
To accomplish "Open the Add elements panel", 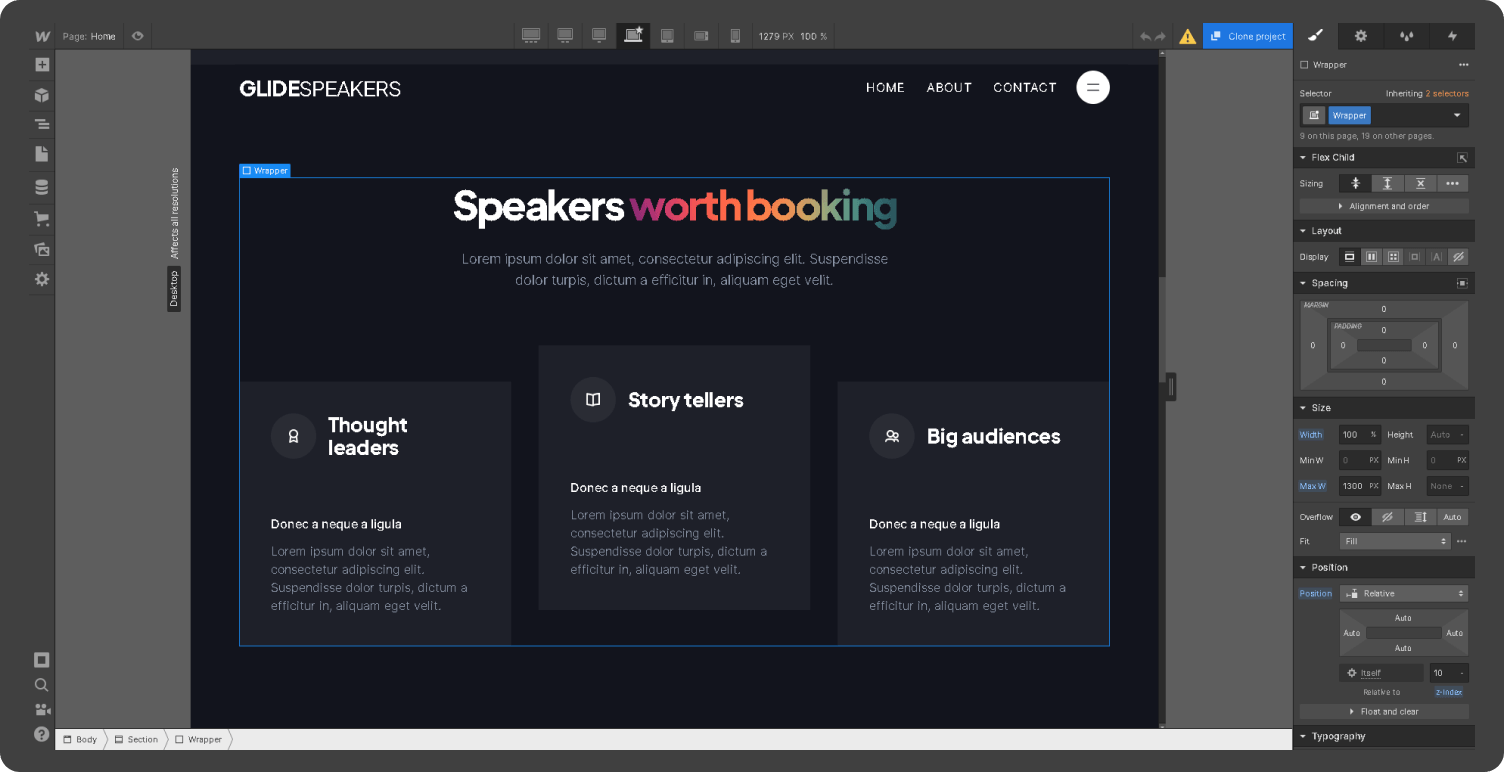I will 42,65.
